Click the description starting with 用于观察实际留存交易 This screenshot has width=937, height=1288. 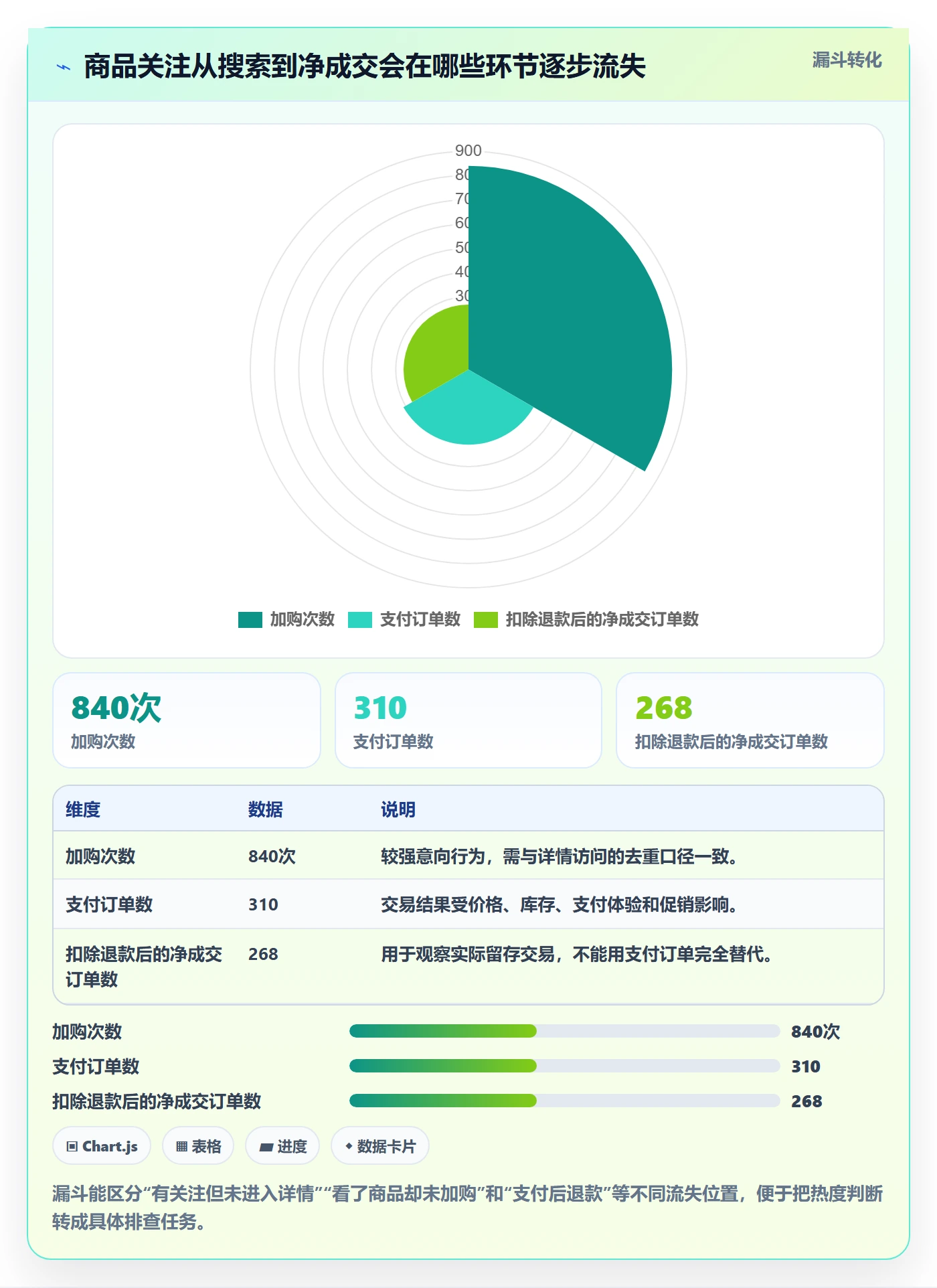click(577, 954)
